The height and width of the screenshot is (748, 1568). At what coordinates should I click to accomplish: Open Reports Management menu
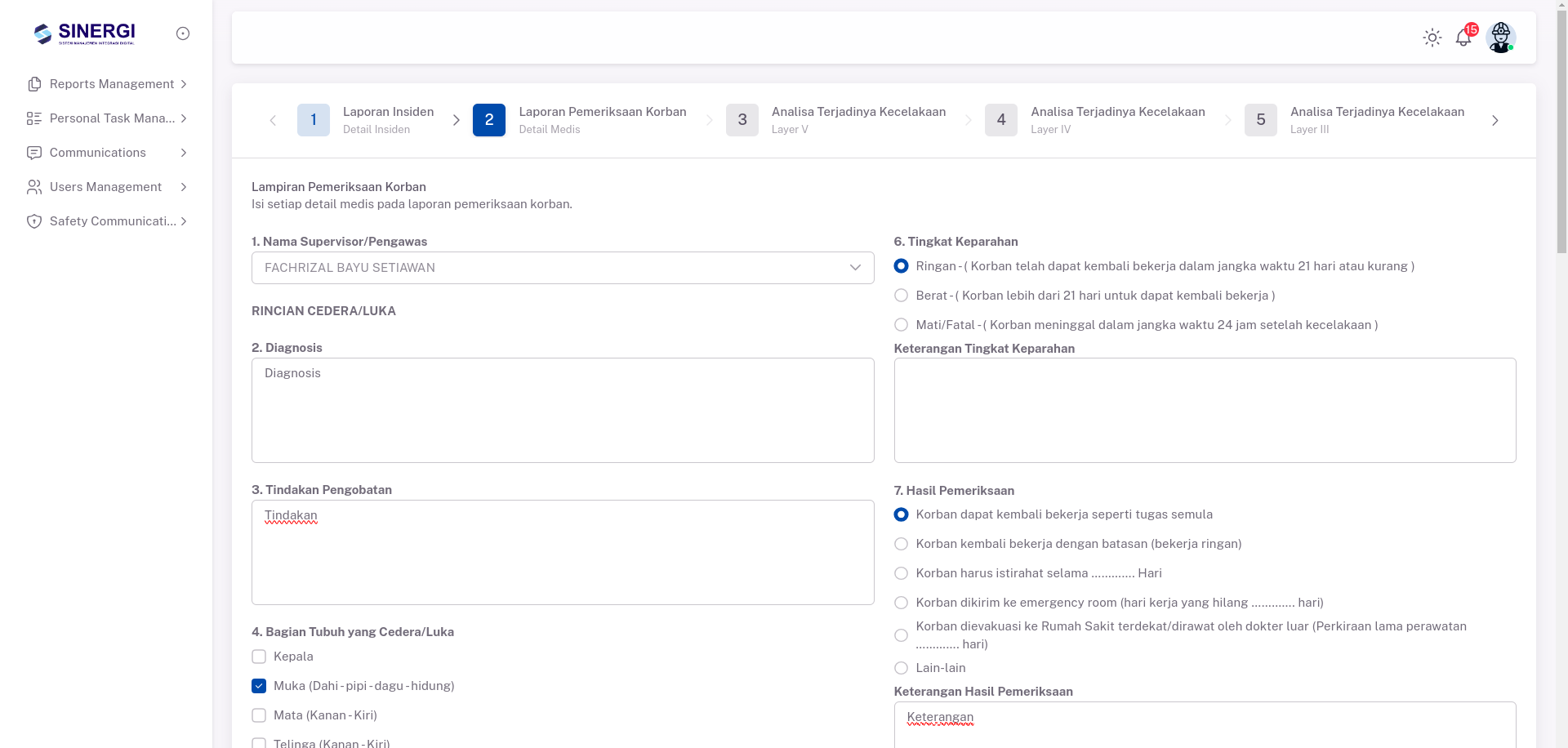tap(107, 84)
